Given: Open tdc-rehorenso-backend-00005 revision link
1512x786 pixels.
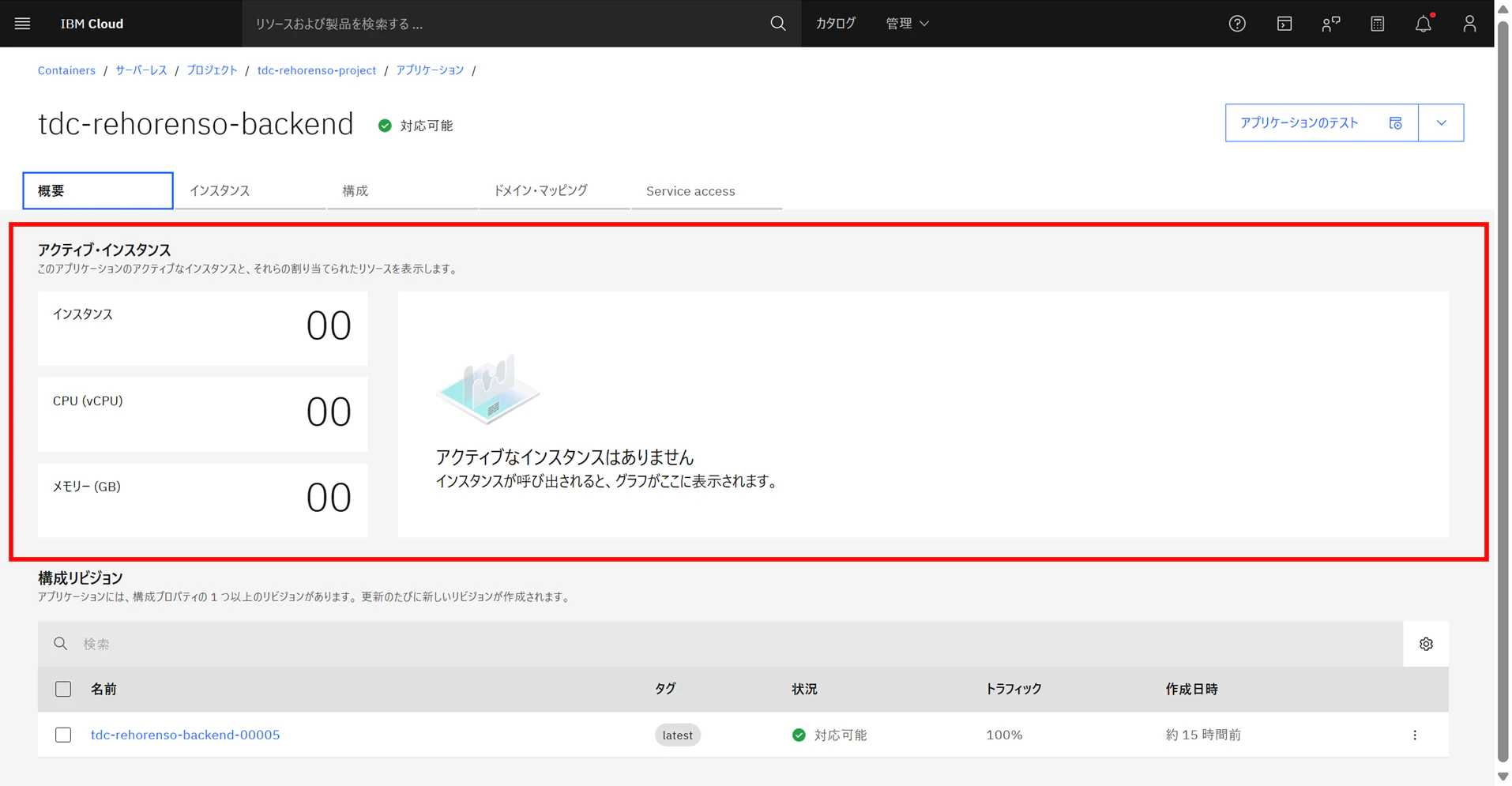Looking at the screenshot, I should coord(186,735).
